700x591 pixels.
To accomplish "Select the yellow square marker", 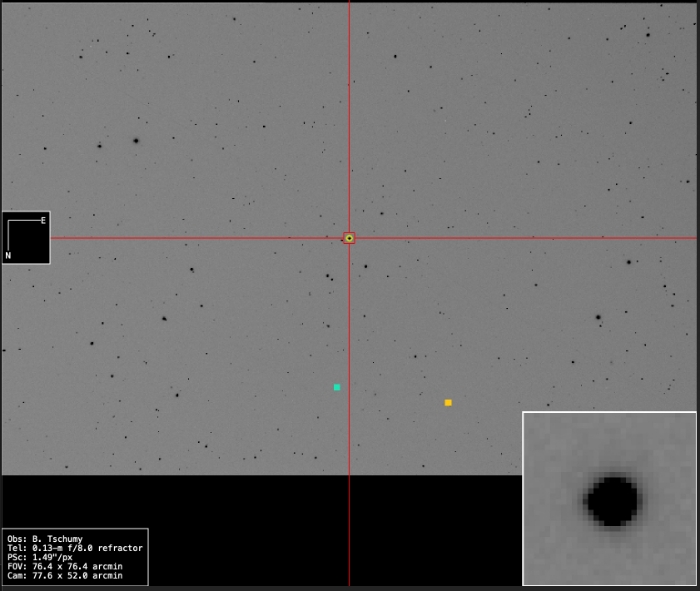I will click(x=448, y=403).
